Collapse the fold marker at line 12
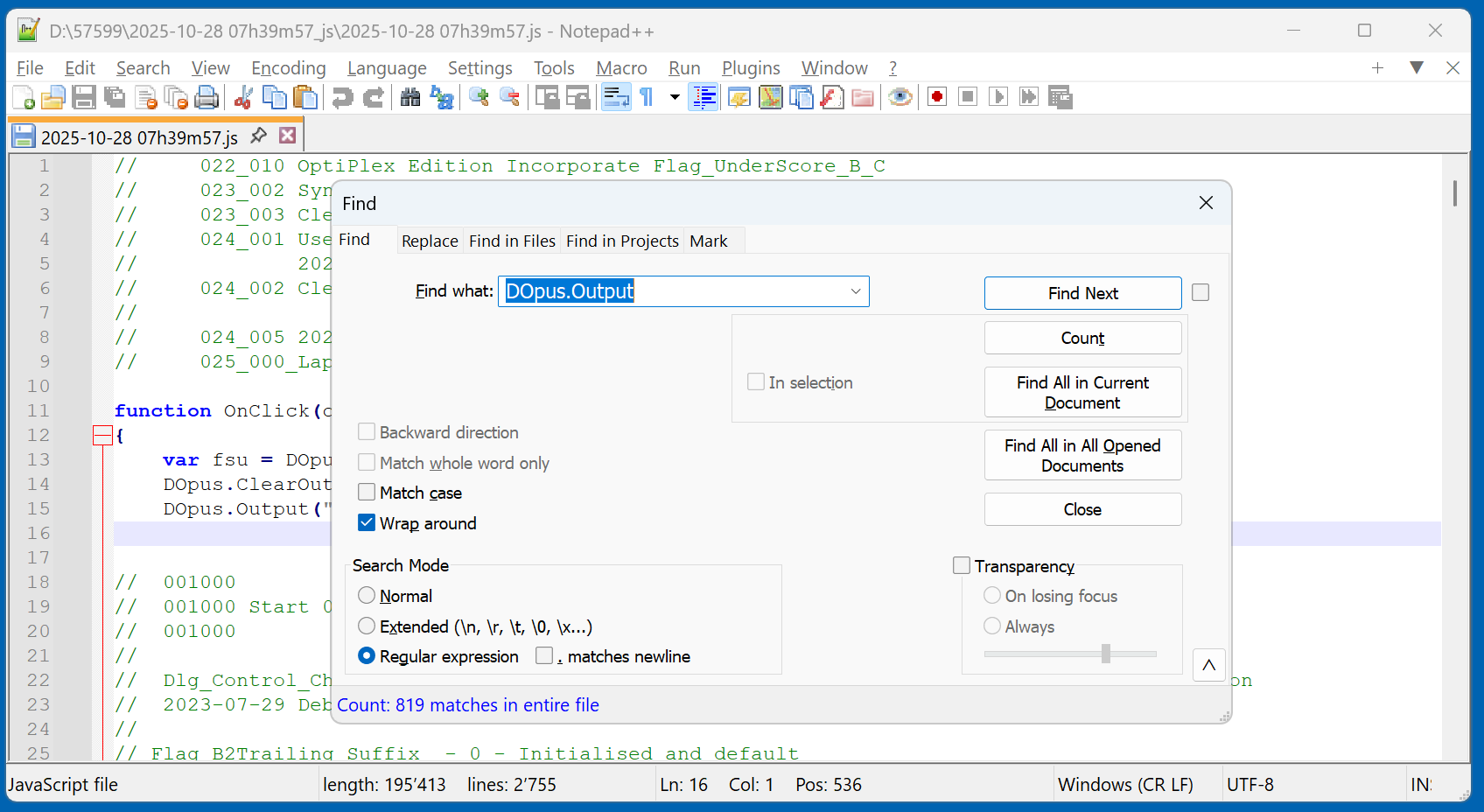Image resolution: width=1484 pixels, height=812 pixels. pos(102,435)
